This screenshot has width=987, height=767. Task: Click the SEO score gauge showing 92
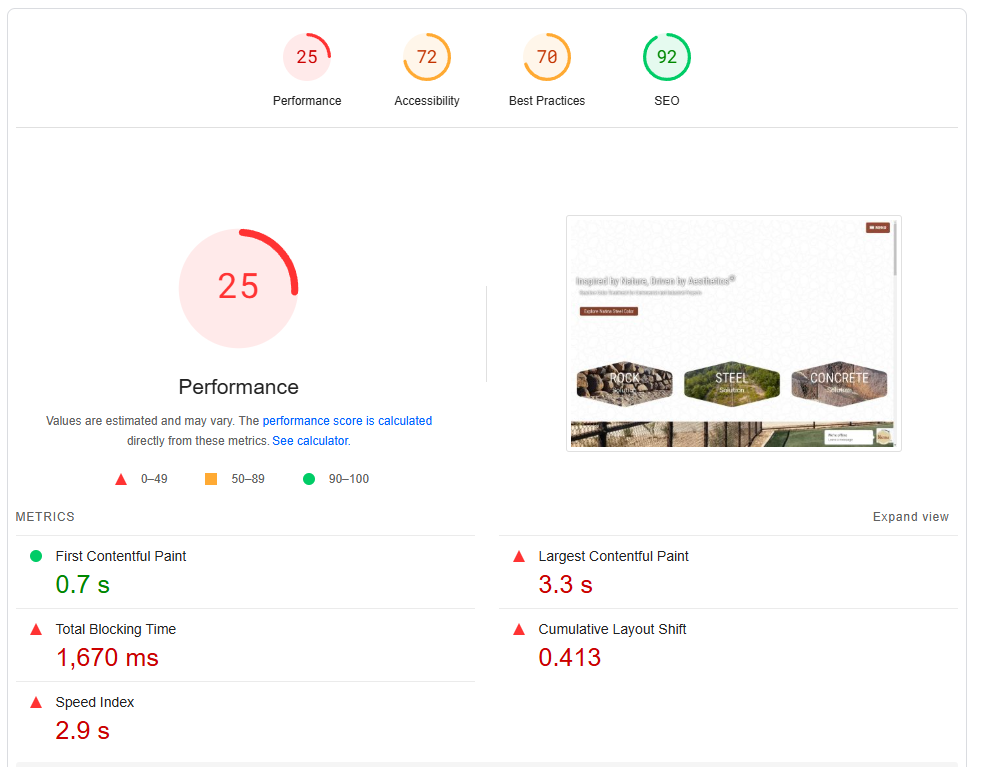(x=667, y=57)
